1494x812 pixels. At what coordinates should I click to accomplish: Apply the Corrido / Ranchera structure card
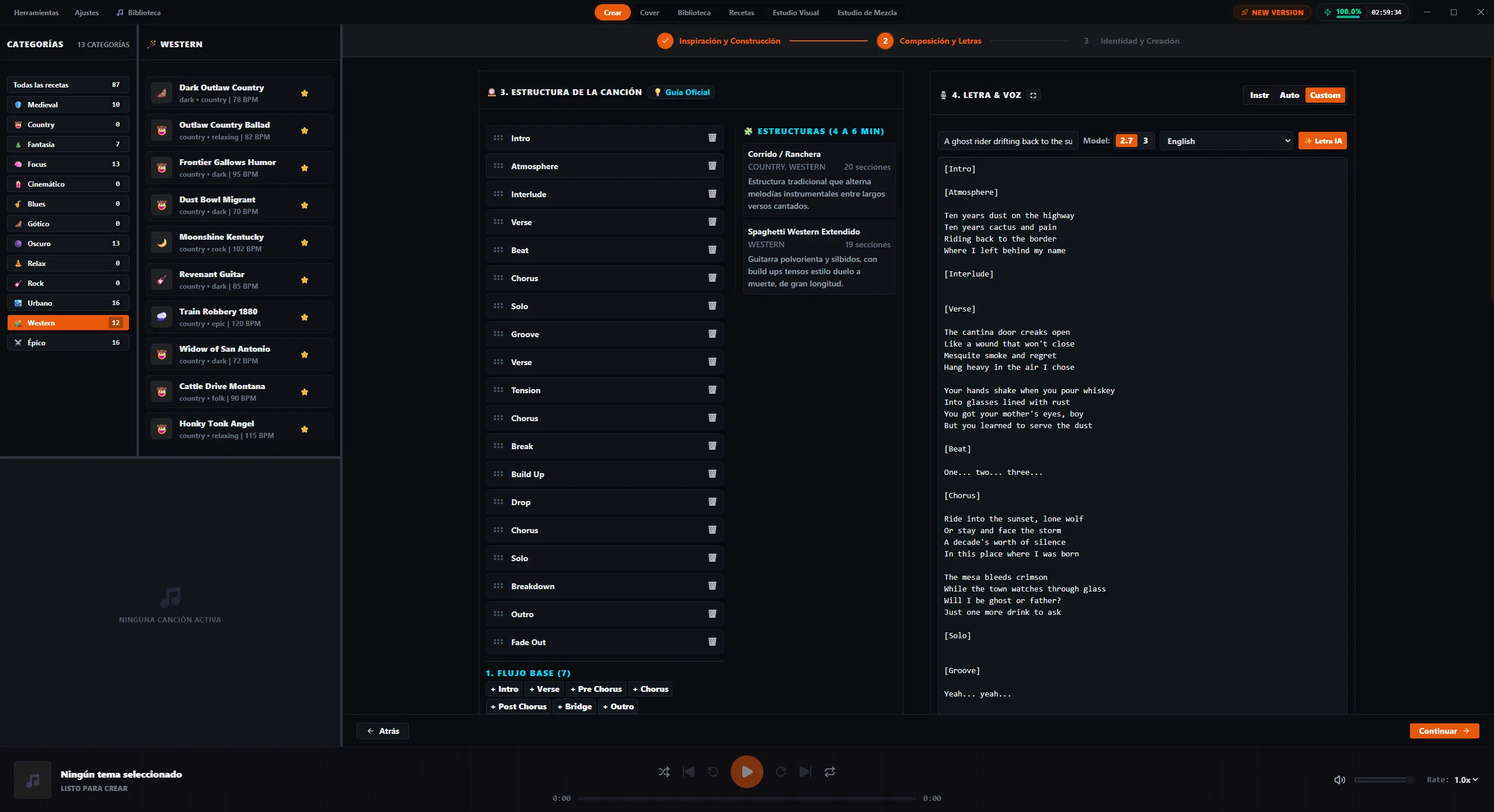click(819, 180)
